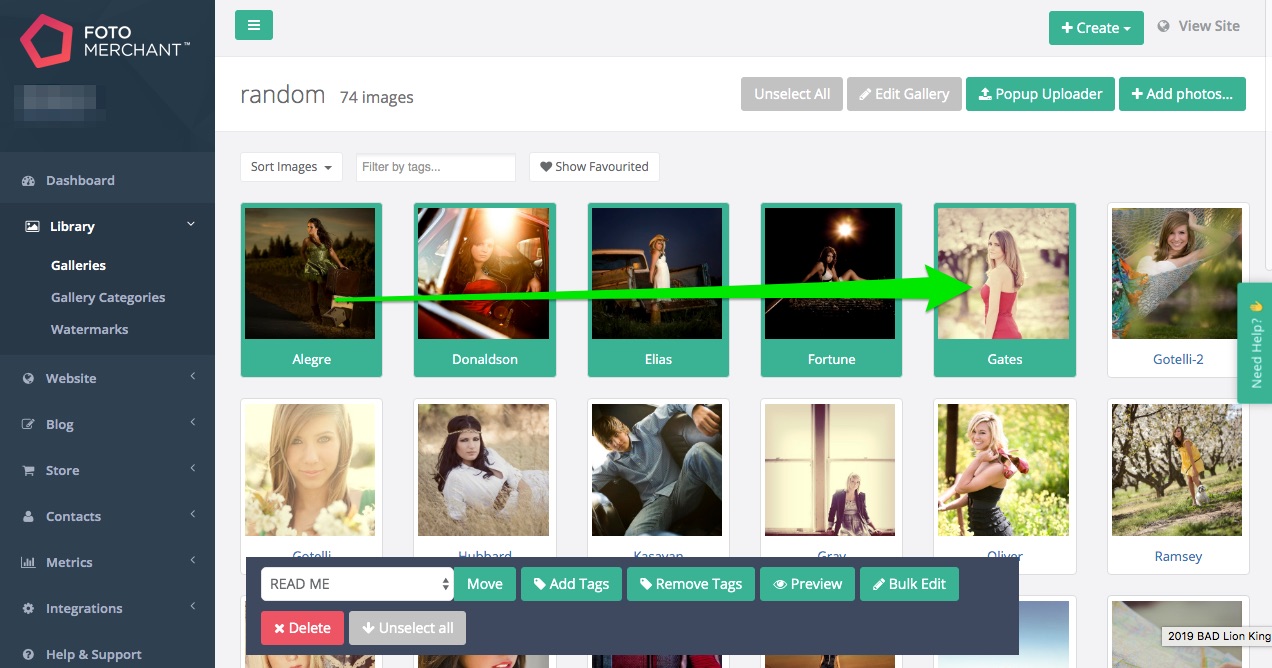
Task: Collapse the Library section chevron
Action: coord(191,225)
